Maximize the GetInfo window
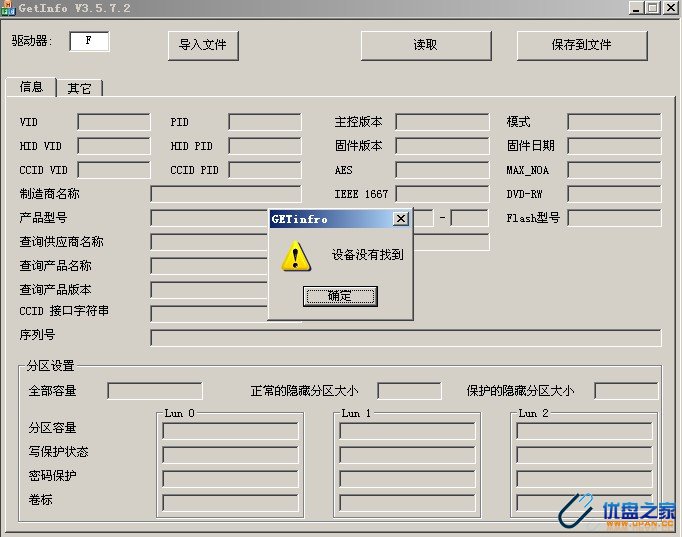The image size is (682, 537). coord(652,8)
